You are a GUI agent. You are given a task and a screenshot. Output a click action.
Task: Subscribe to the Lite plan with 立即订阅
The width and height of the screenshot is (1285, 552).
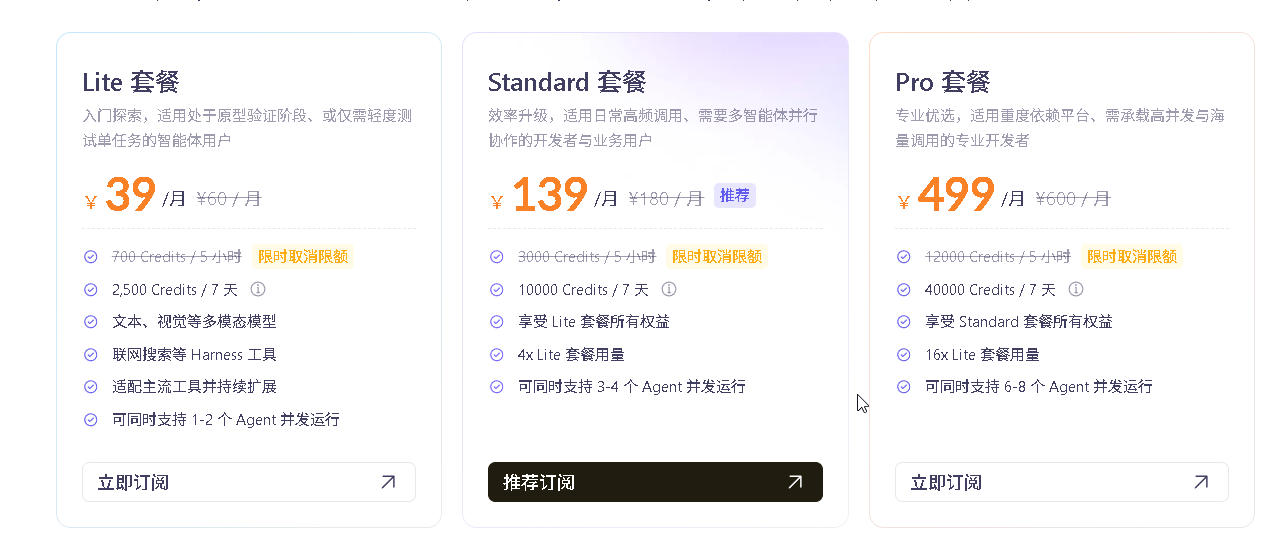(x=249, y=482)
